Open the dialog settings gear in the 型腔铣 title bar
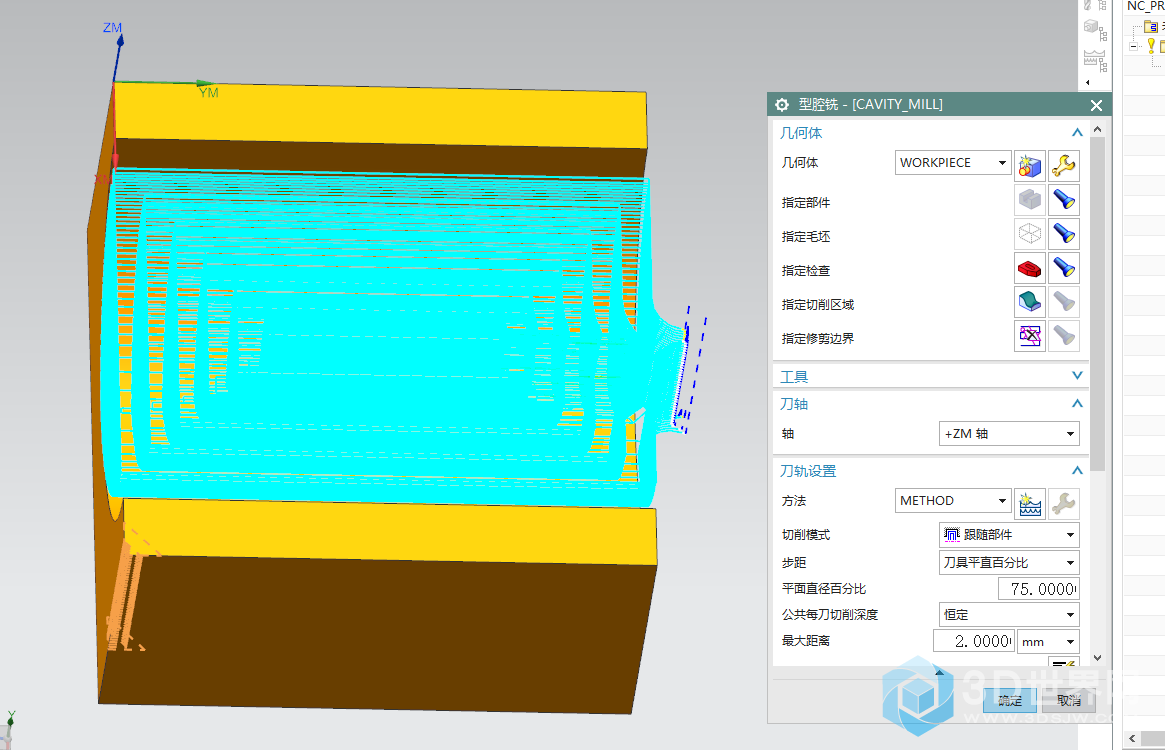Image resolution: width=1165 pixels, height=750 pixels. [782, 105]
